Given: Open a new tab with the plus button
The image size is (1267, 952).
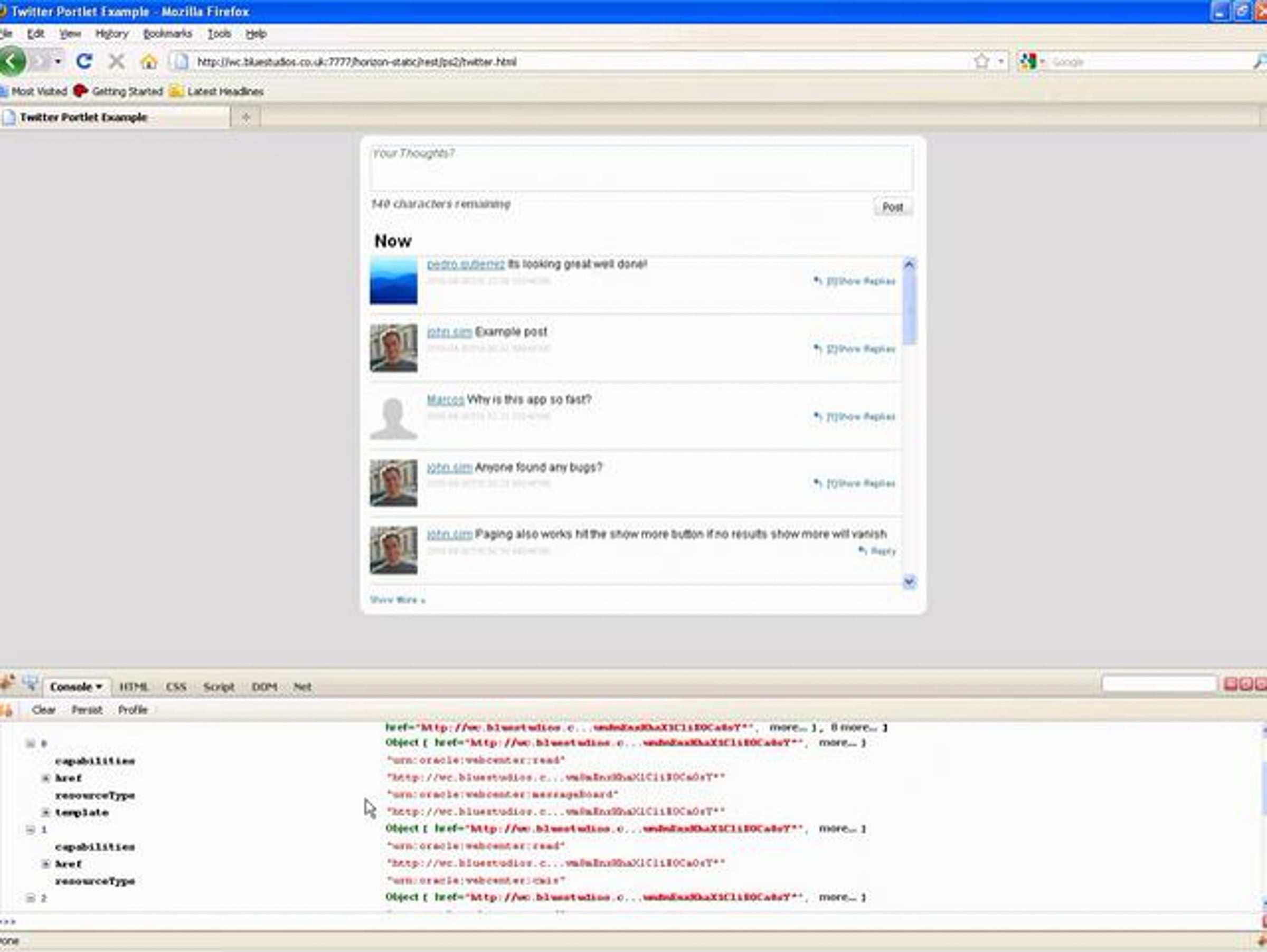Looking at the screenshot, I should [245, 117].
